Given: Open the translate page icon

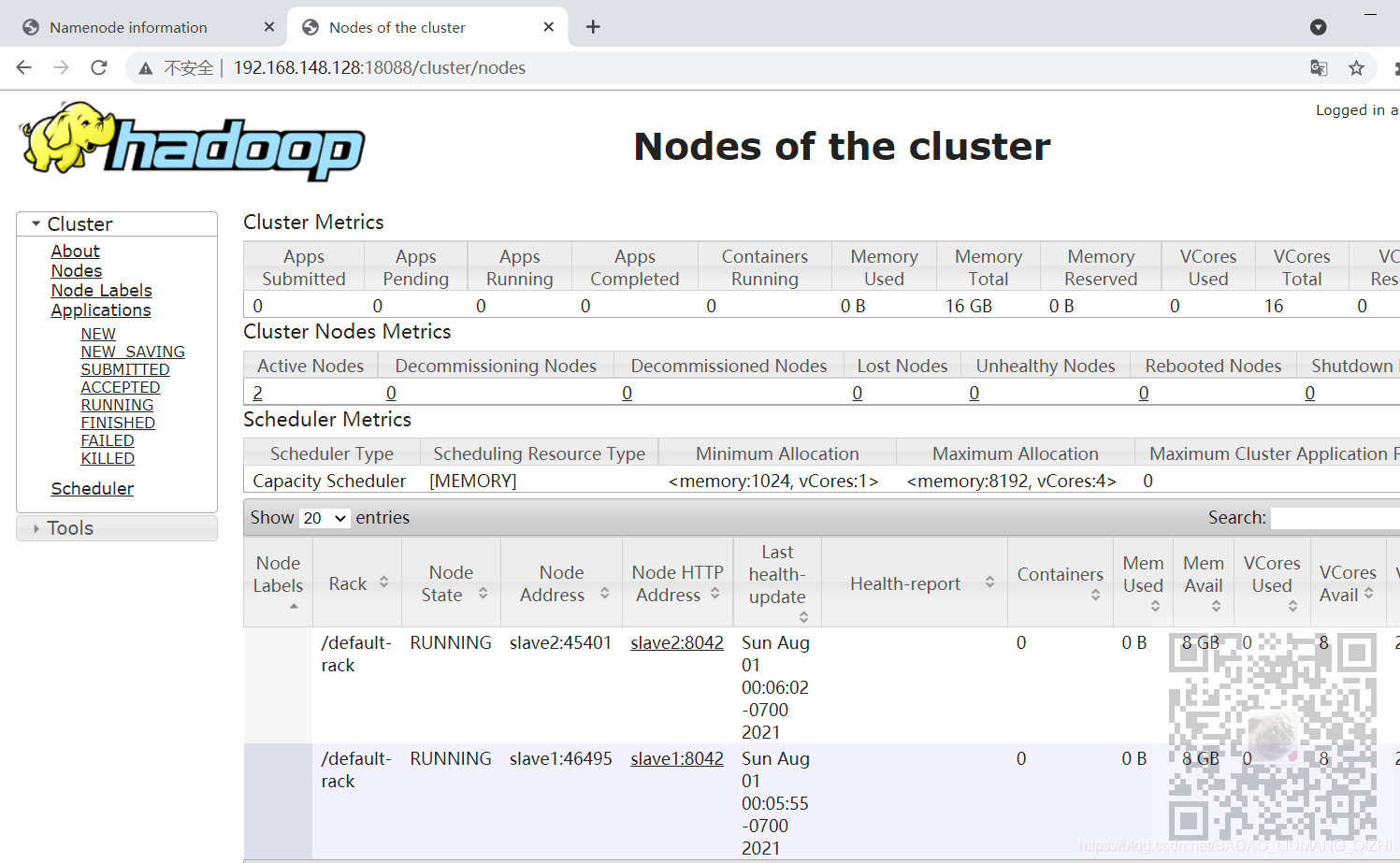Looking at the screenshot, I should point(1319,67).
